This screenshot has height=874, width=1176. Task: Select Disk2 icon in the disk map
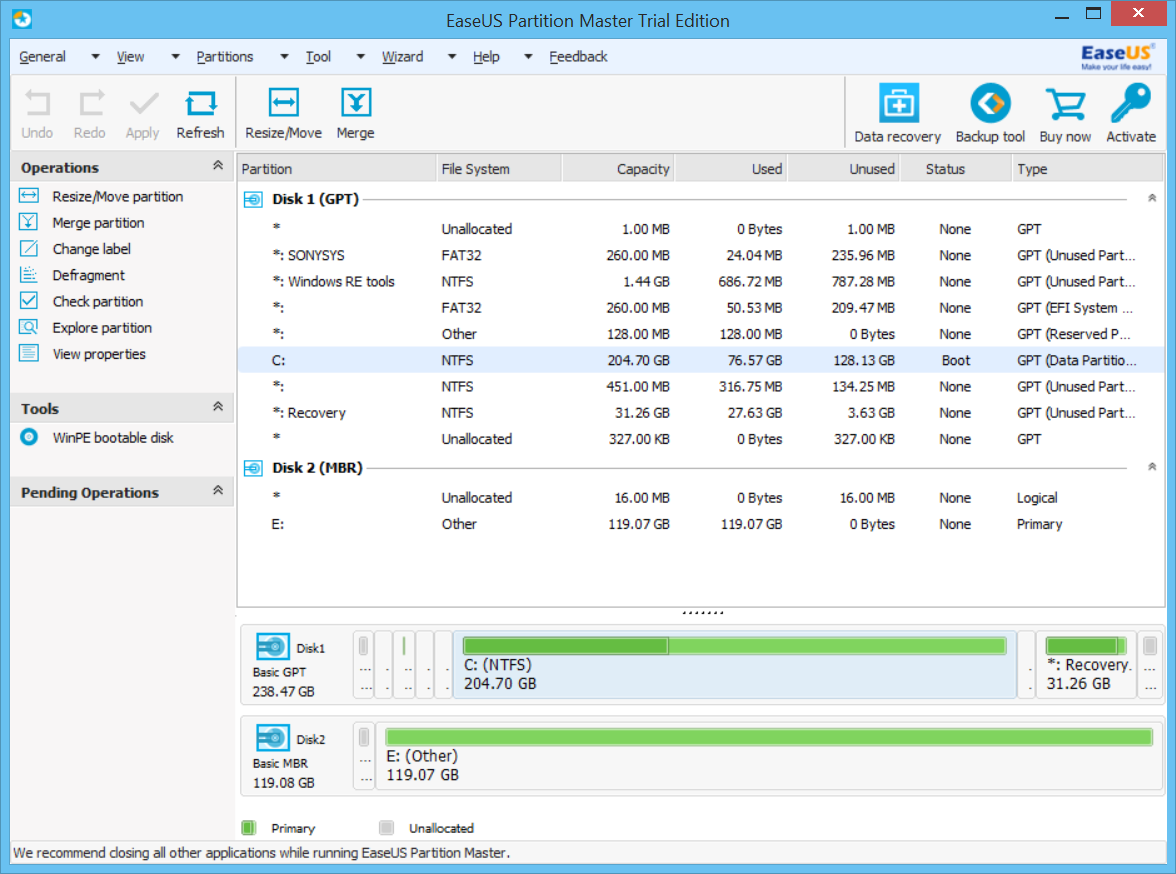[x=272, y=738]
